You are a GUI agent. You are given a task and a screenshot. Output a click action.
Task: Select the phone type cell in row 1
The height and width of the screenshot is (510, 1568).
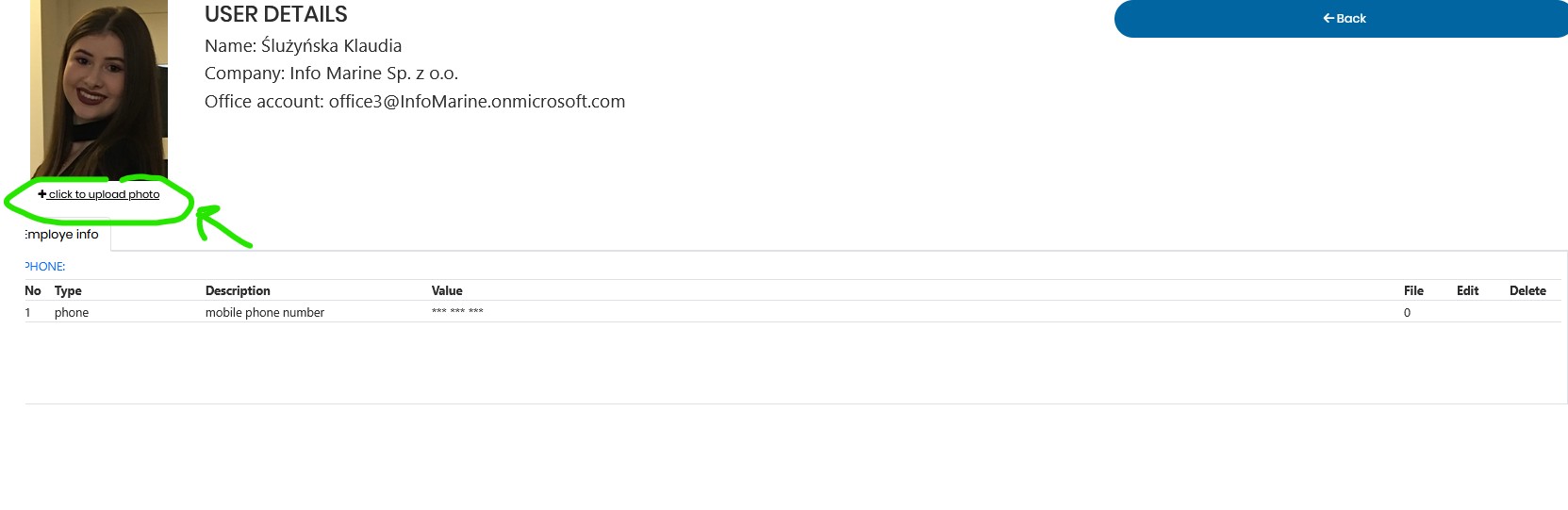pyautogui.click(x=72, y=313)
